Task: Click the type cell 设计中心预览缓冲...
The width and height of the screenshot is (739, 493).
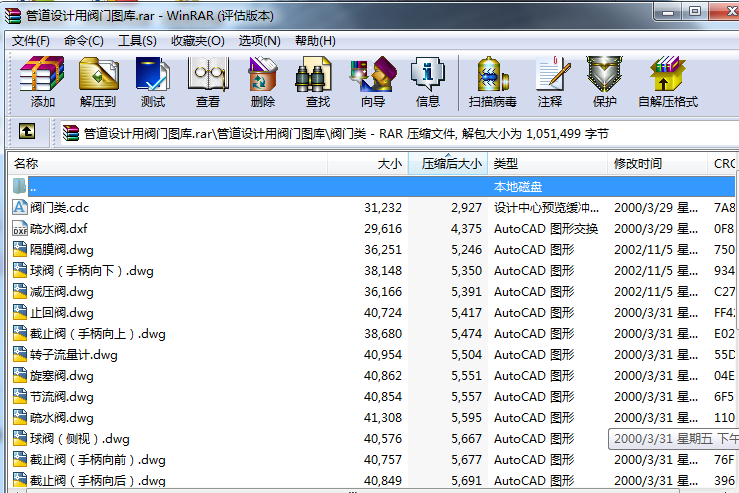Action: 546,207
